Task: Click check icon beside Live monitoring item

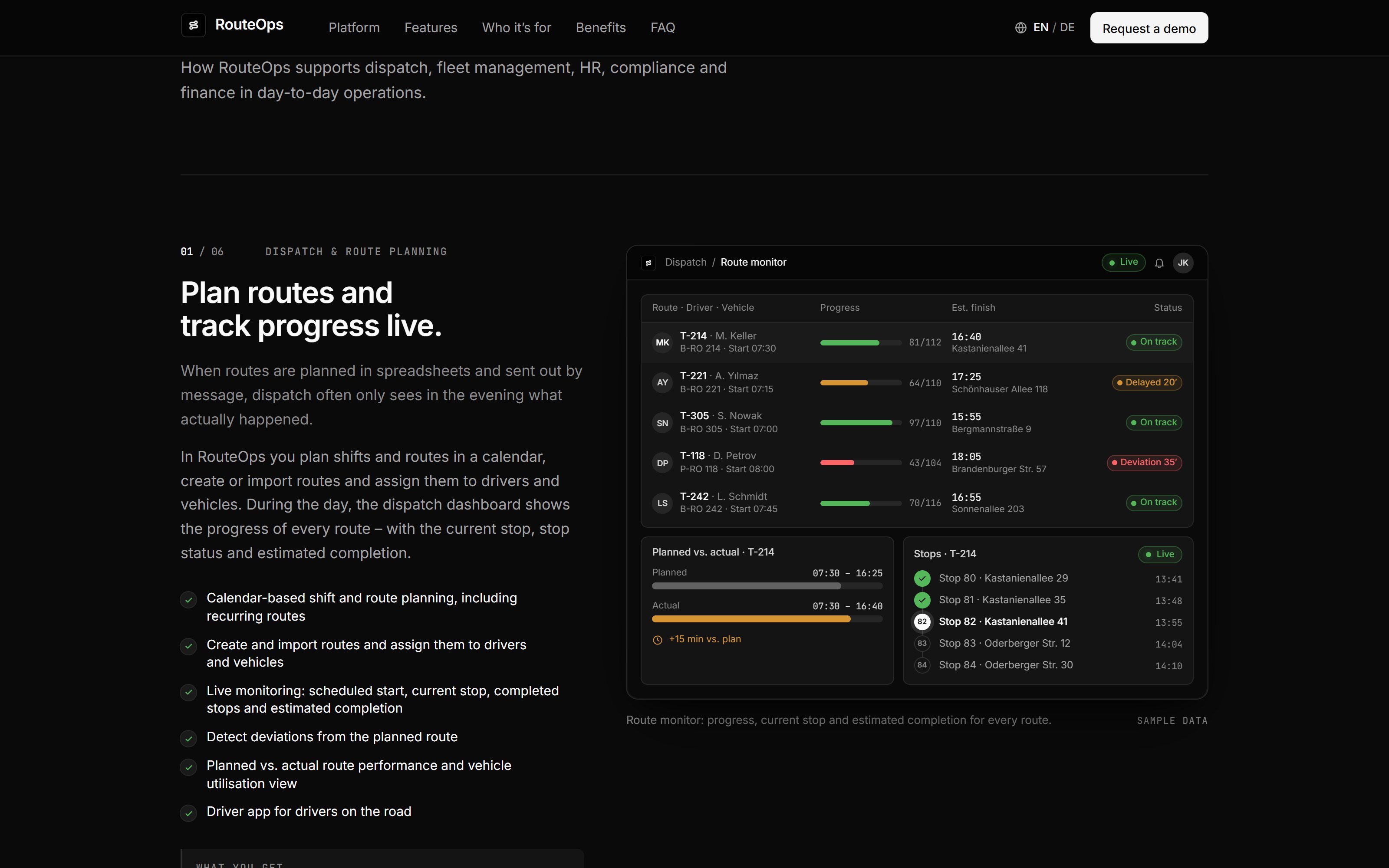Action: (188, 692)
